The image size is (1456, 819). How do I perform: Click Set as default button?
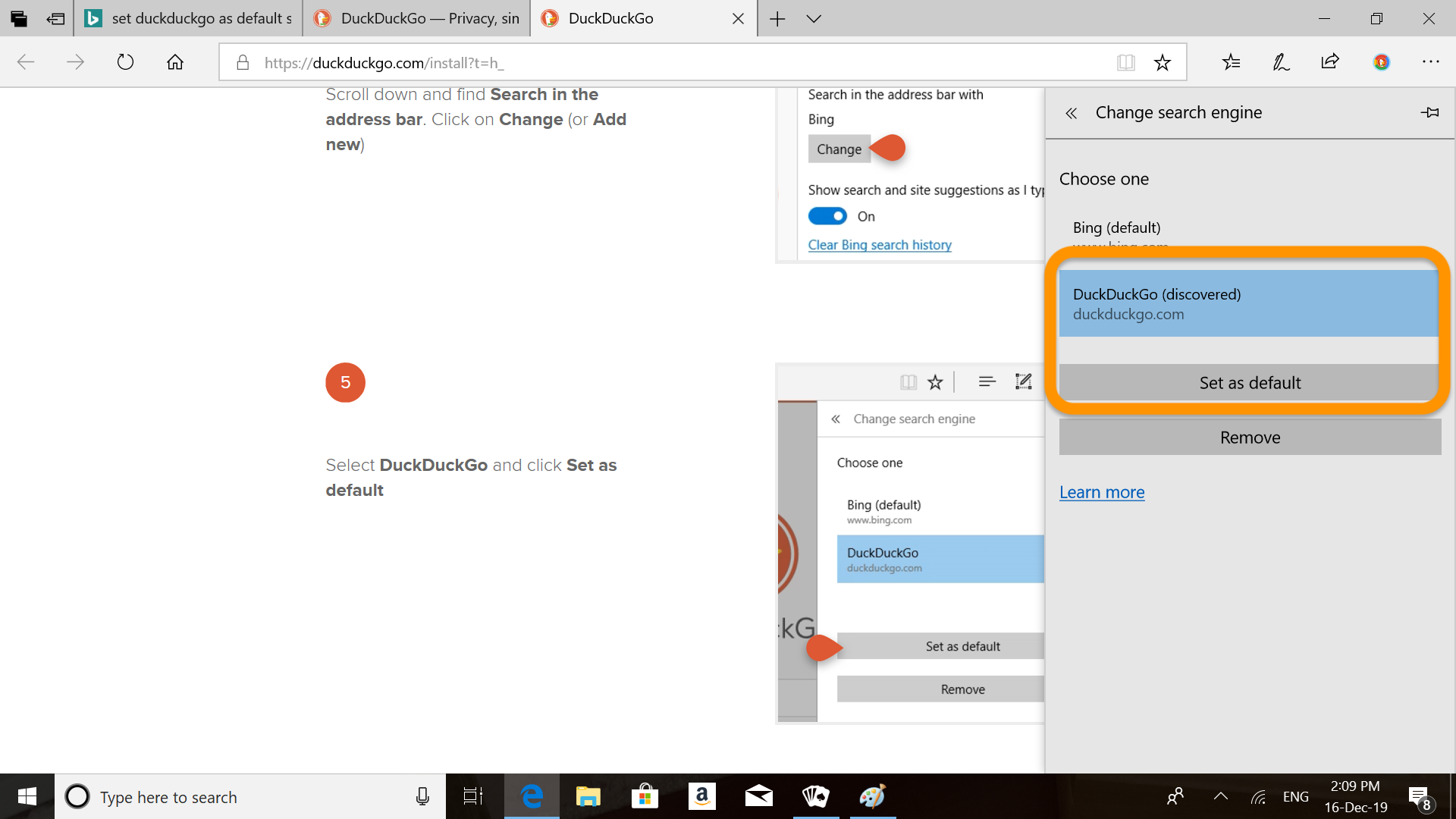point(1249,383)
